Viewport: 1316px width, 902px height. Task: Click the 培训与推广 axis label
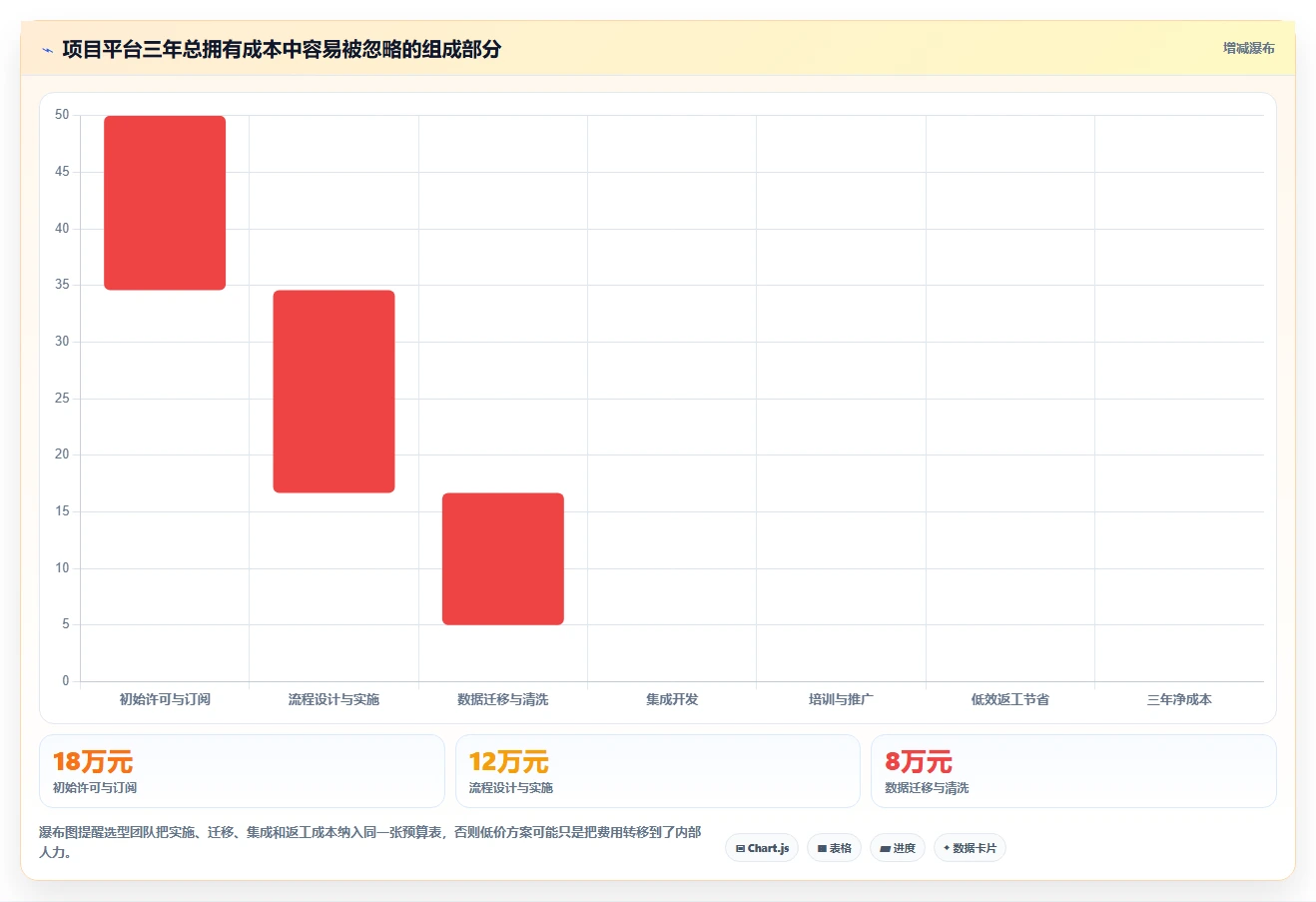(841, 699)
